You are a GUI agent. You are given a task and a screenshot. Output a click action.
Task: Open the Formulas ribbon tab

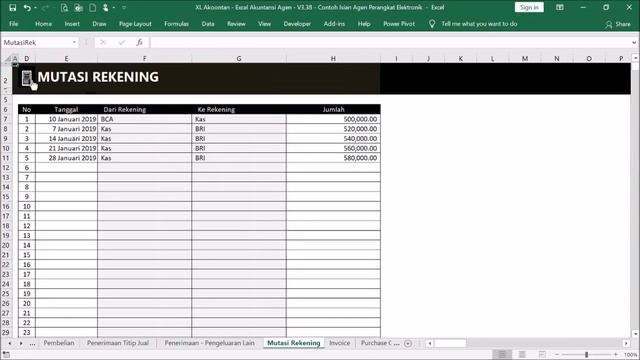(176, 24)
